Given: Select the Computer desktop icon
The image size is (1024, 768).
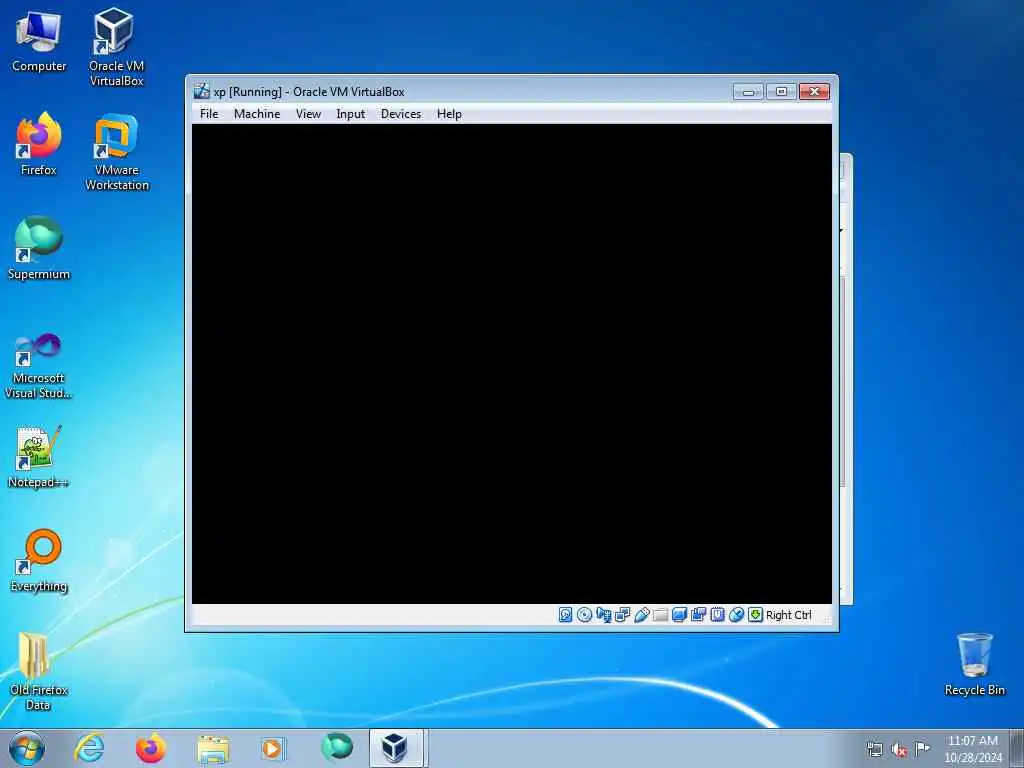Looking at the screenshot, I should click(39, 41).
